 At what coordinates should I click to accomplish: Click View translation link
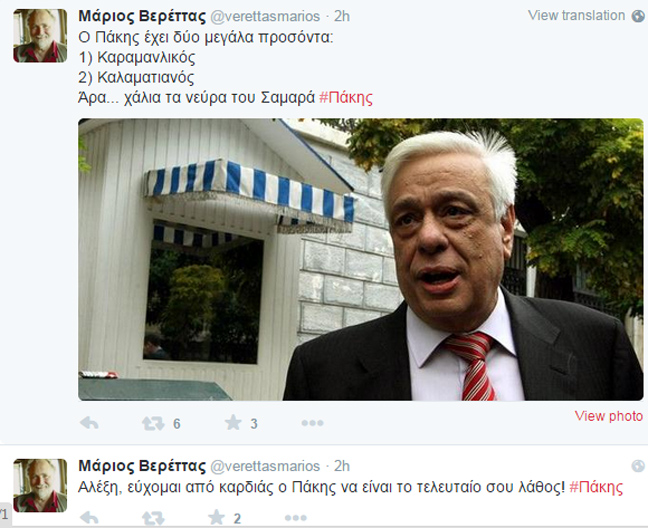(x=576, y=16)
